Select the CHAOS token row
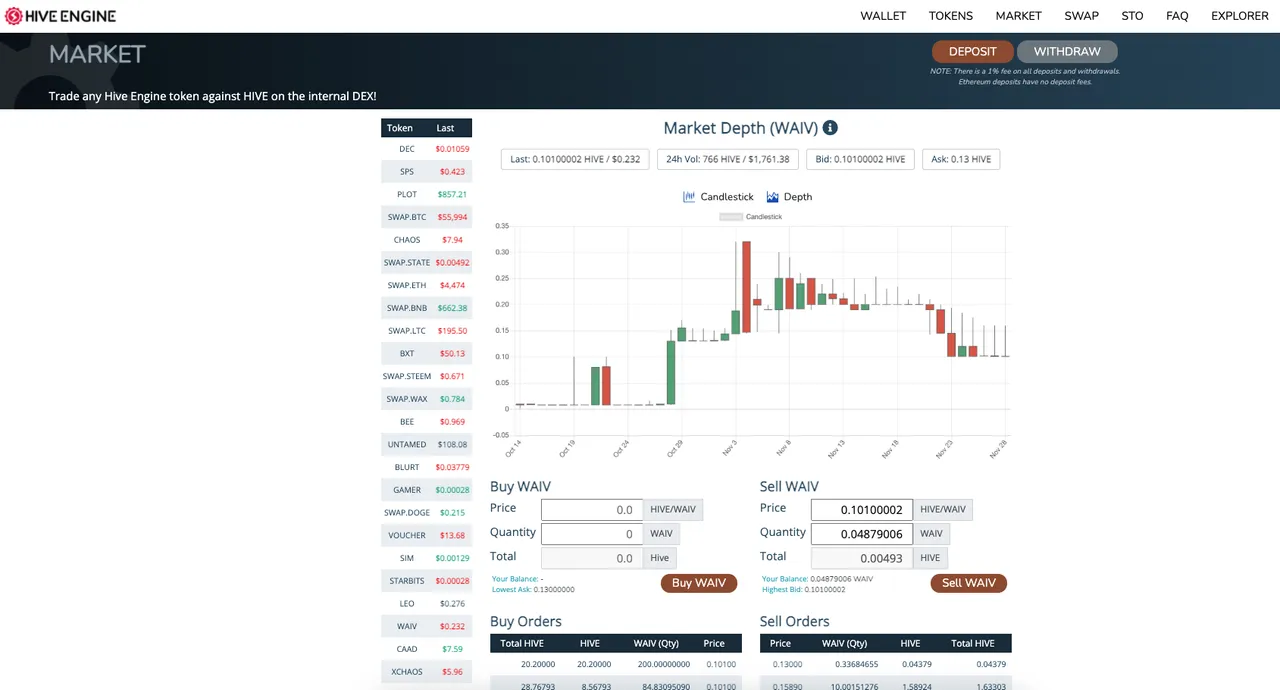The width and height of the screenshot is (1280, 690). click(x=426, y=240)
